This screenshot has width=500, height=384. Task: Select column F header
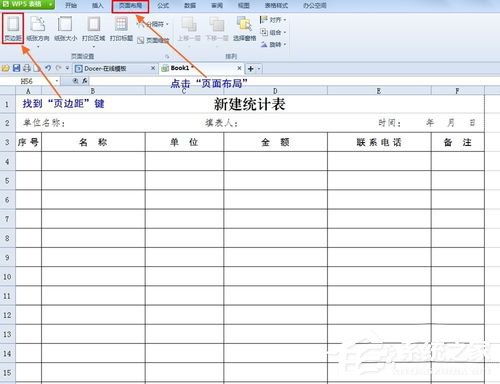[x=457, y=91]
